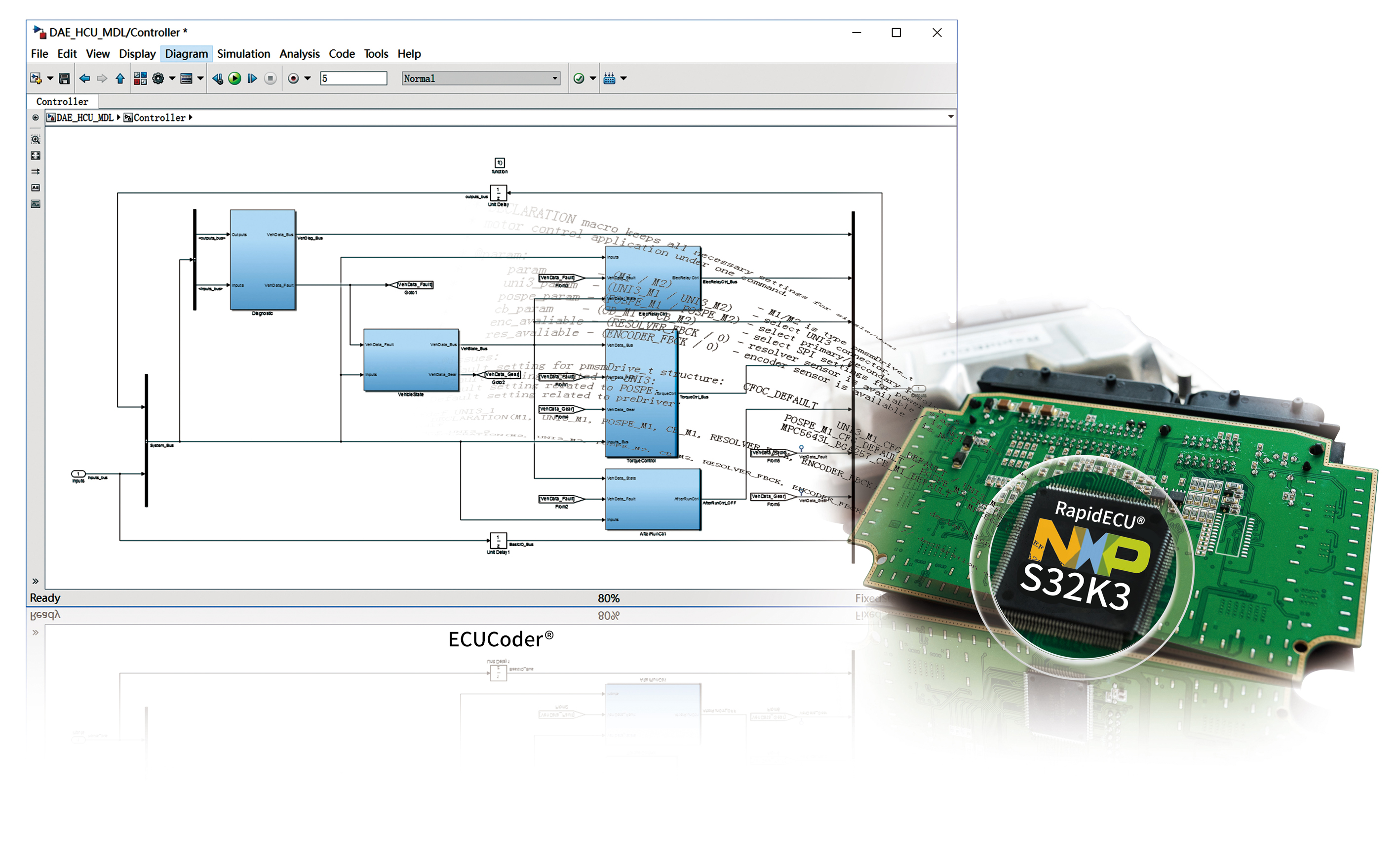Open the Simulation menu
Image resolution: width=1400 pixels, height=867 pixels.
pos(243,54)
